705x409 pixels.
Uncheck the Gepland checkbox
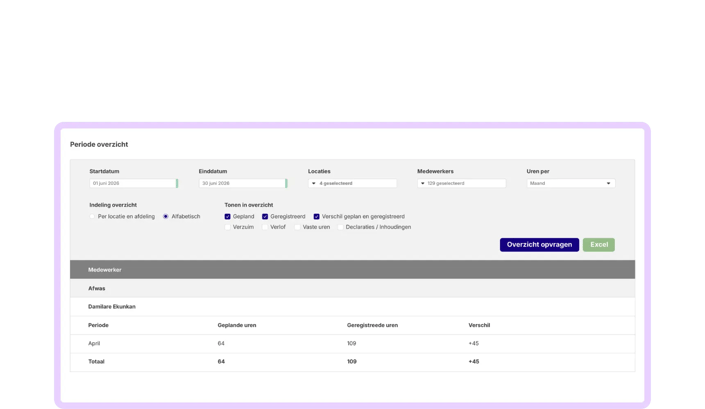click(x=228, y=217)
